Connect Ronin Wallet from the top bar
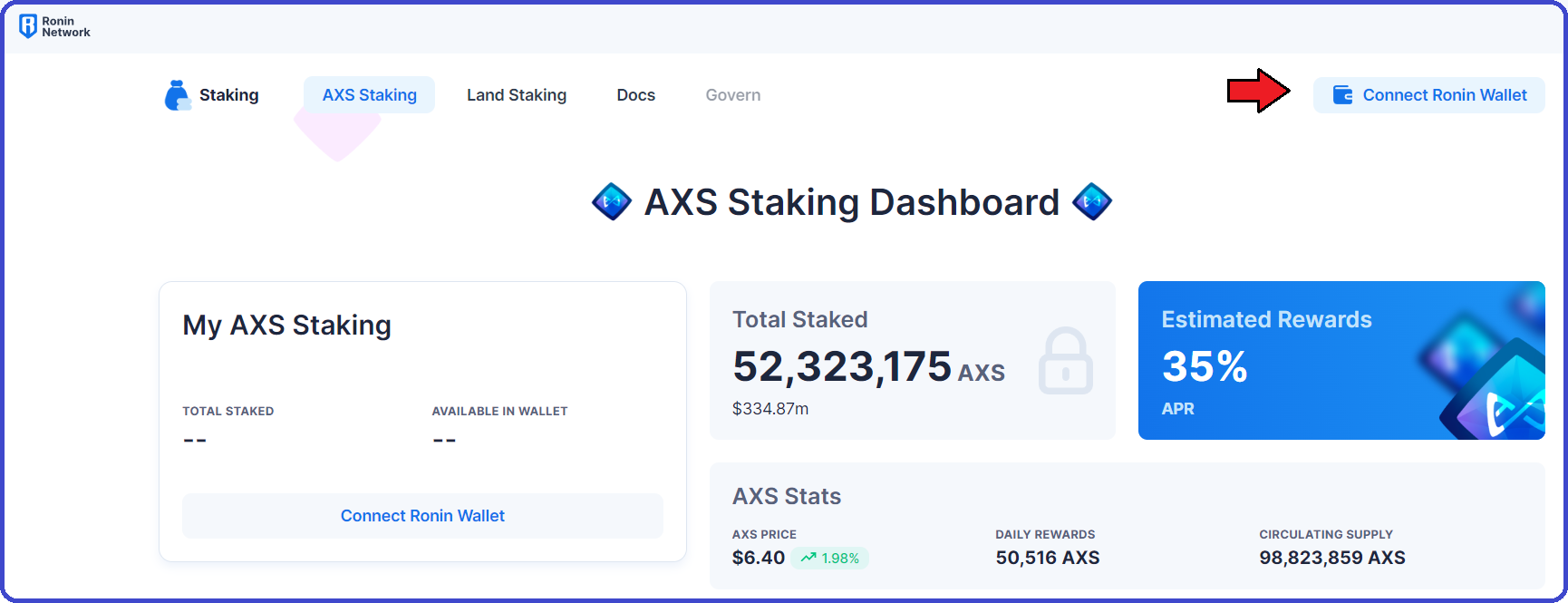Viewport: 1568px width, 603px height. pyautogui.click(x=1429, y=95)
